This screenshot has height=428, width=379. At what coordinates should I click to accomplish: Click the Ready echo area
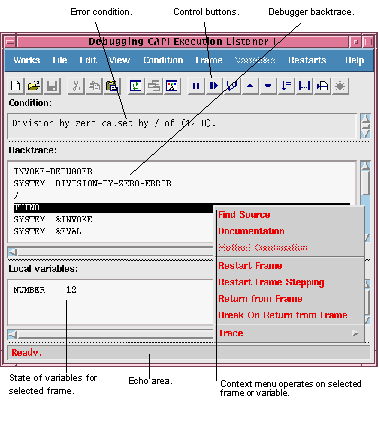[x=189, y=352]
